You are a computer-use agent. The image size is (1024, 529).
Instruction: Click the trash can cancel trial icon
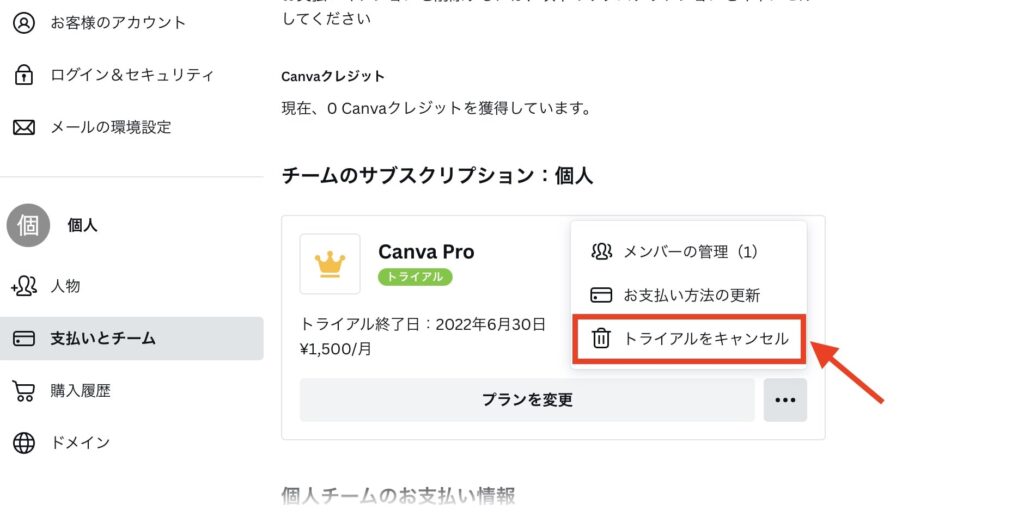click(x=601, y=338)
